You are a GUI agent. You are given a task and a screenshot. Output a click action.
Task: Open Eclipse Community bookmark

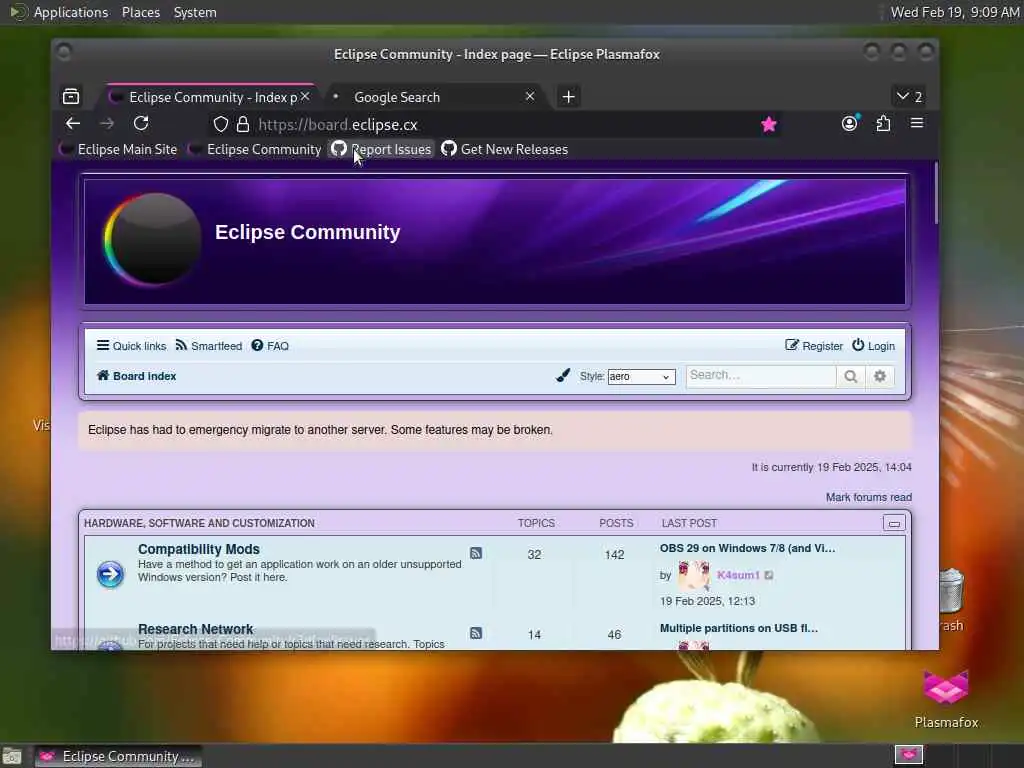[x=255, y=149]
